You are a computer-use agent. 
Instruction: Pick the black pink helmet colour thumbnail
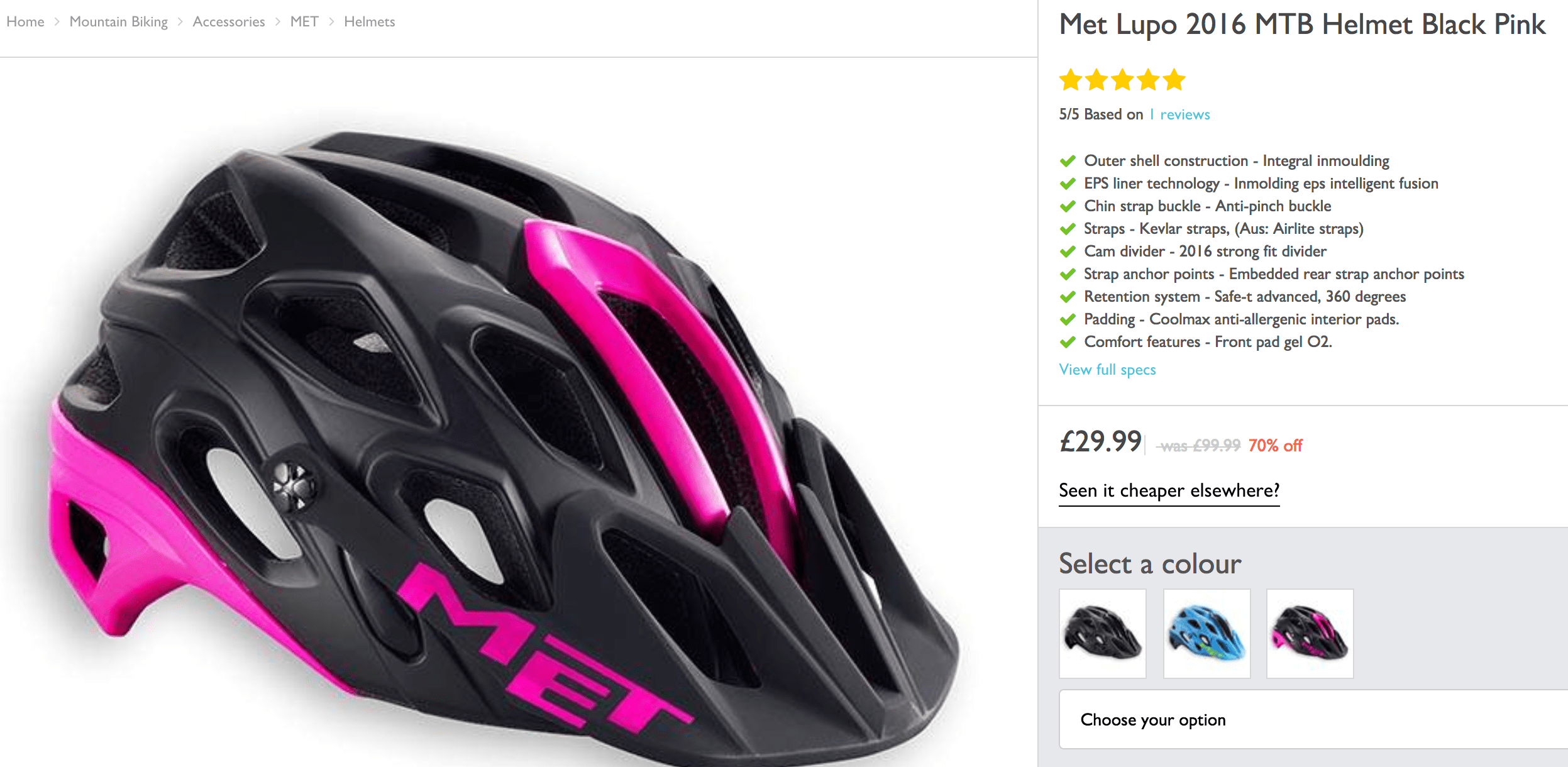point(1310,633)
